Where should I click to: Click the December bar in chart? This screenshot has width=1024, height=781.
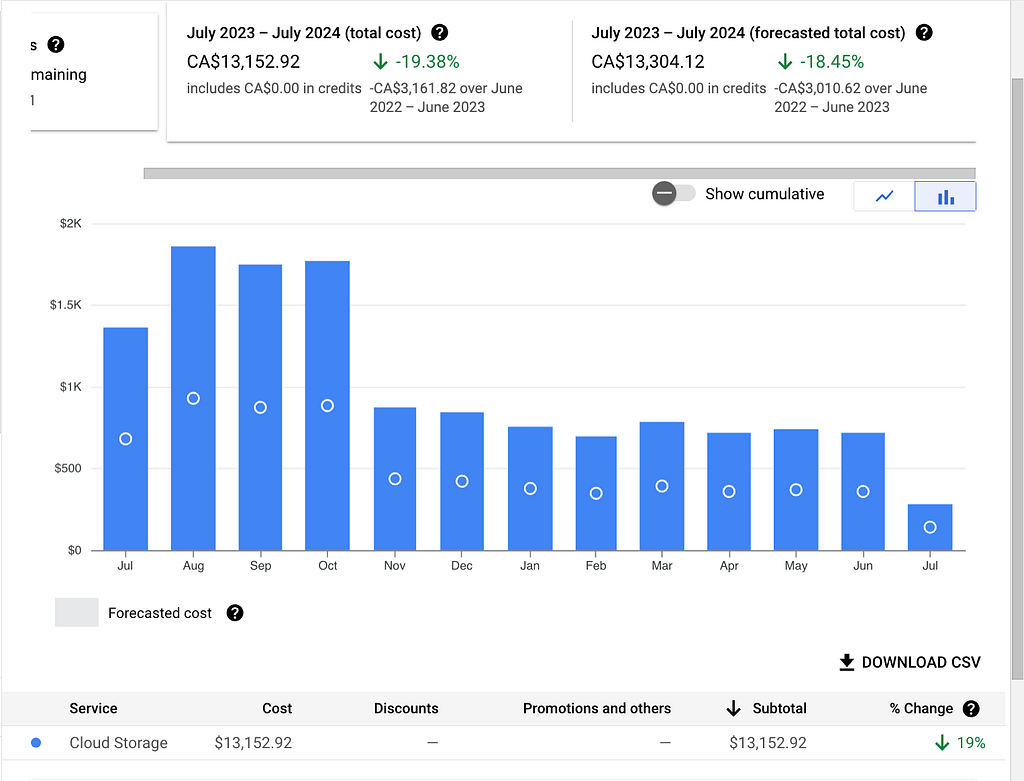tap(462, 481)
